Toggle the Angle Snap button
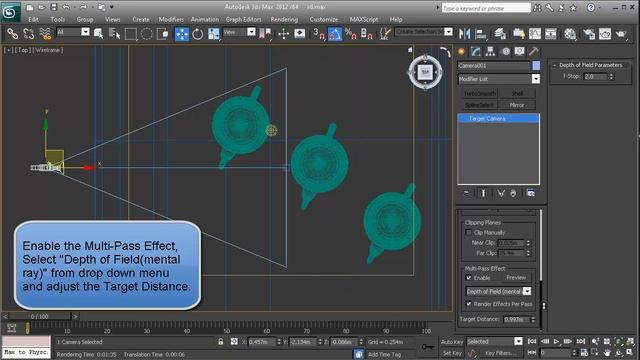The image size is (640, 360). point(335,33)
